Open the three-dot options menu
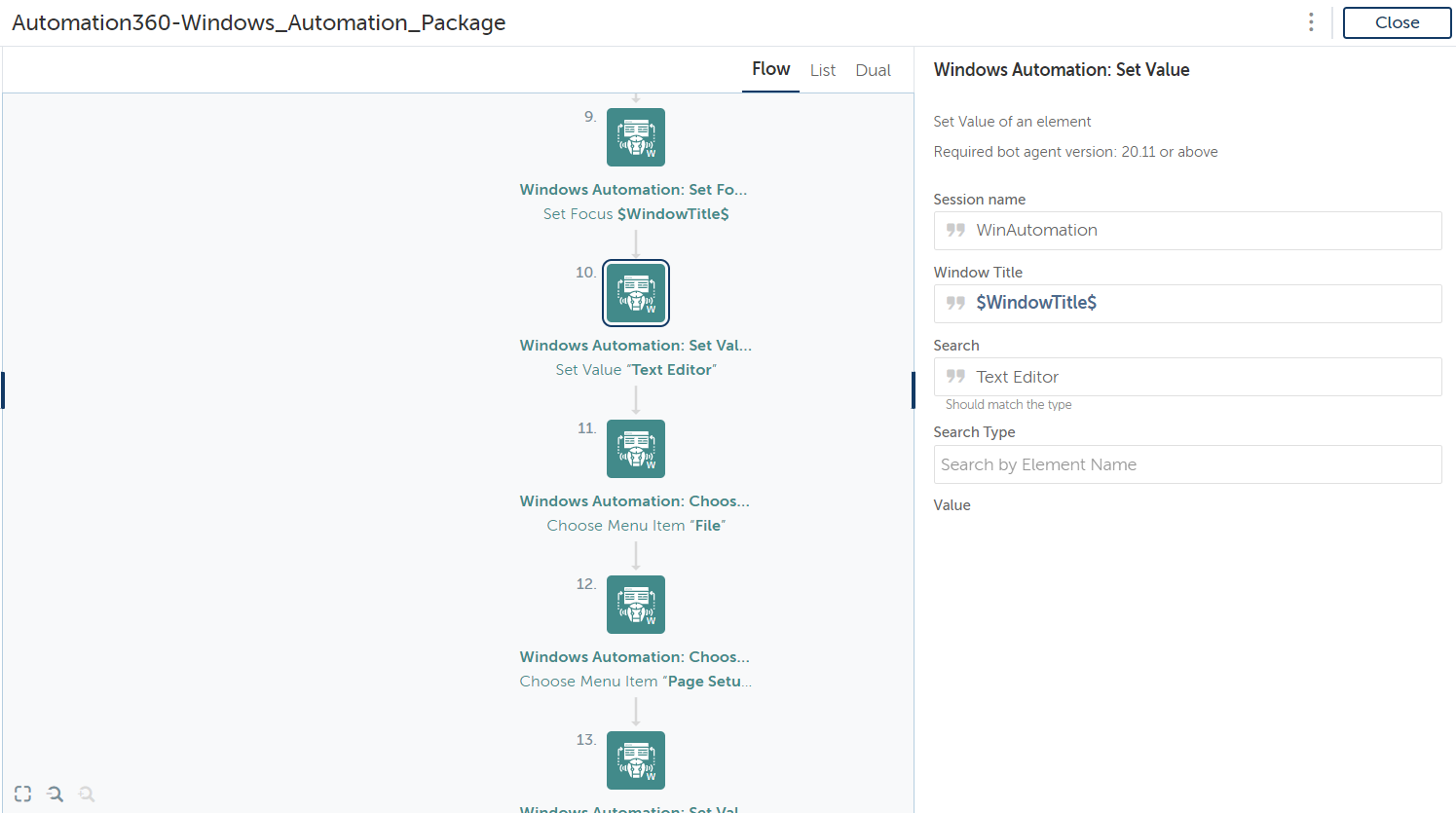 pyautogui.click(x=1311, y=22)
